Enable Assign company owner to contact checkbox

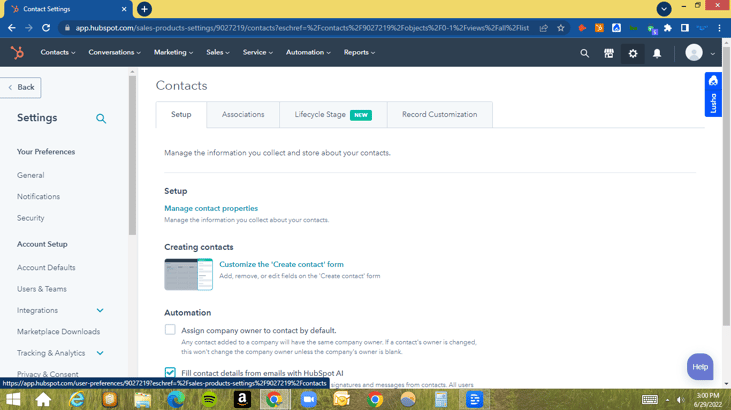(170, 330)
